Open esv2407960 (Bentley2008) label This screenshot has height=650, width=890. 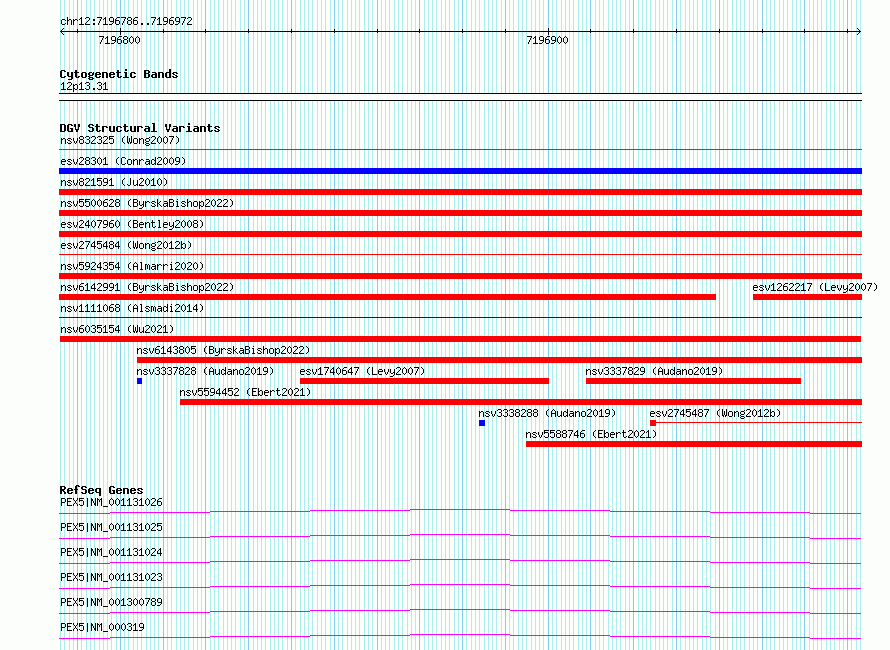pos(132,224)
